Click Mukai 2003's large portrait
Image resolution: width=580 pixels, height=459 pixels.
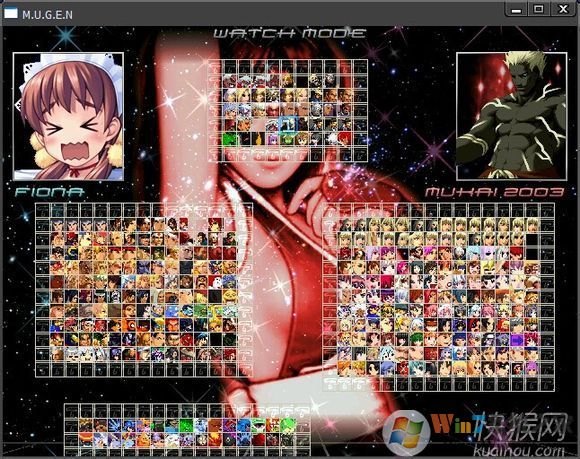coord(512,117)
